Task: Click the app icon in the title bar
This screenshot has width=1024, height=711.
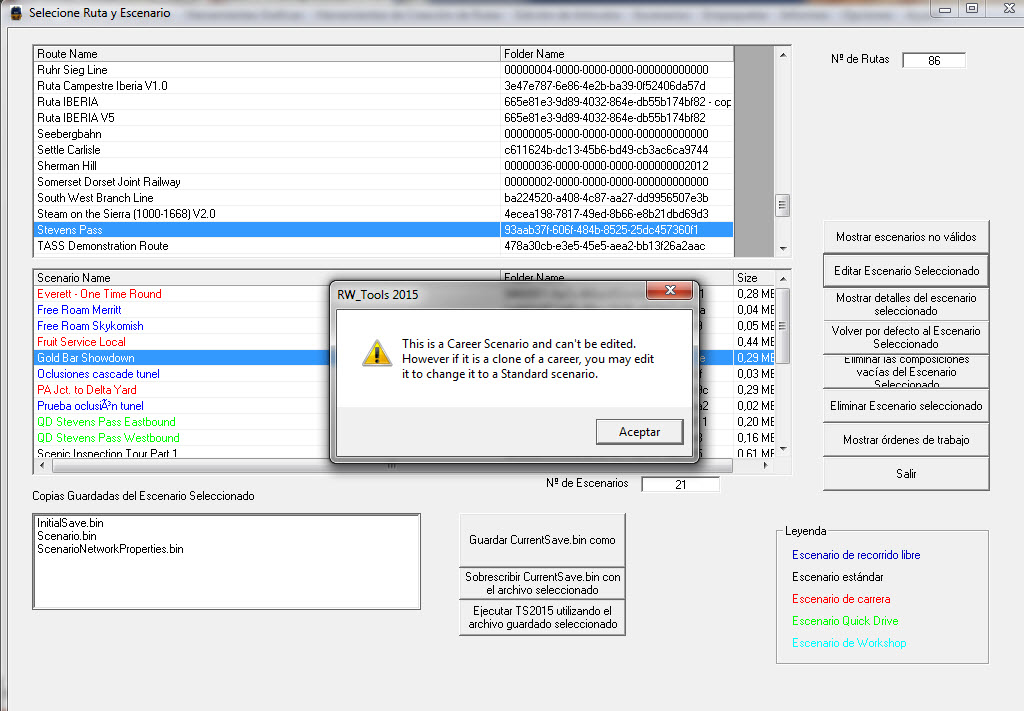Action: click(15, 13)
